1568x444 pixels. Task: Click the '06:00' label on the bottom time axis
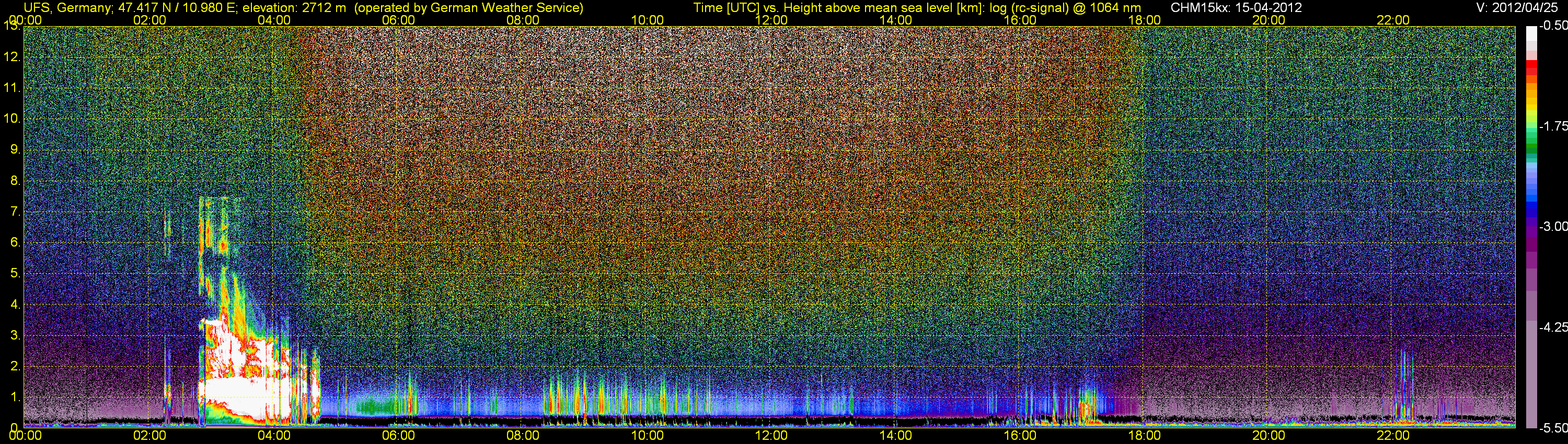point(399,436)
